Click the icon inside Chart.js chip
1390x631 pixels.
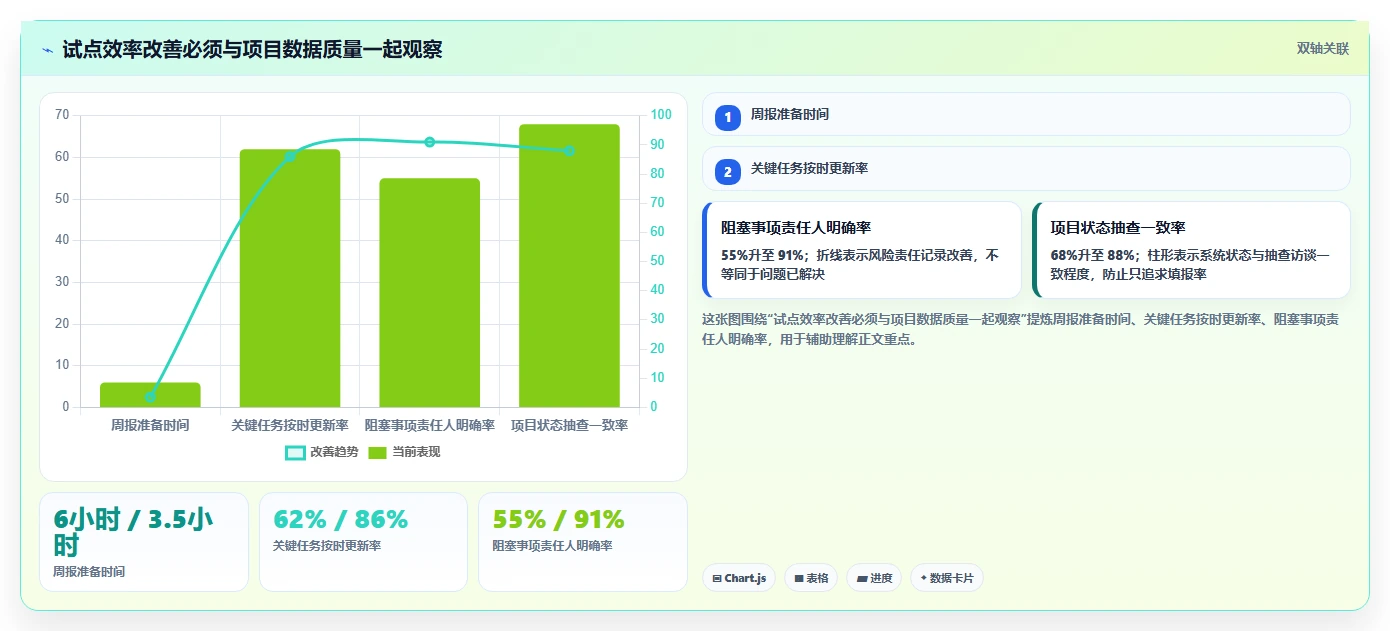pos(717,578)
